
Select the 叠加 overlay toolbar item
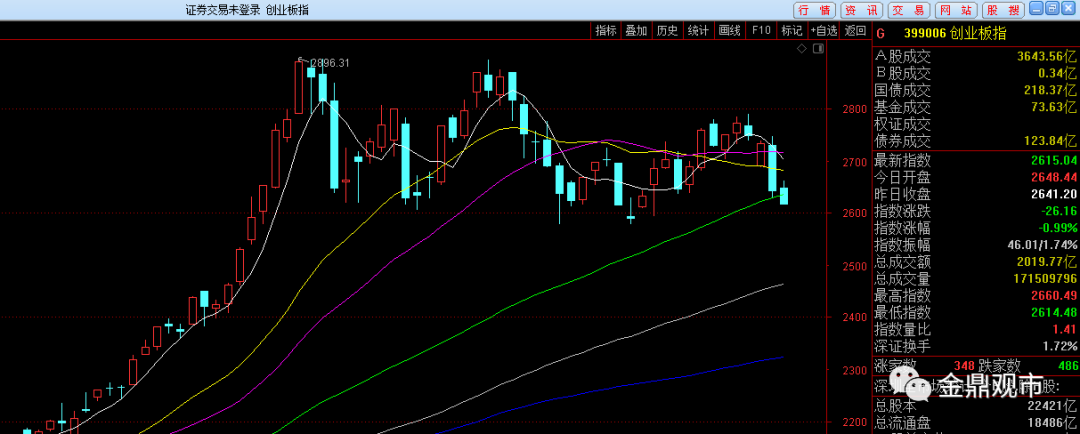click(x=636, y=30)
